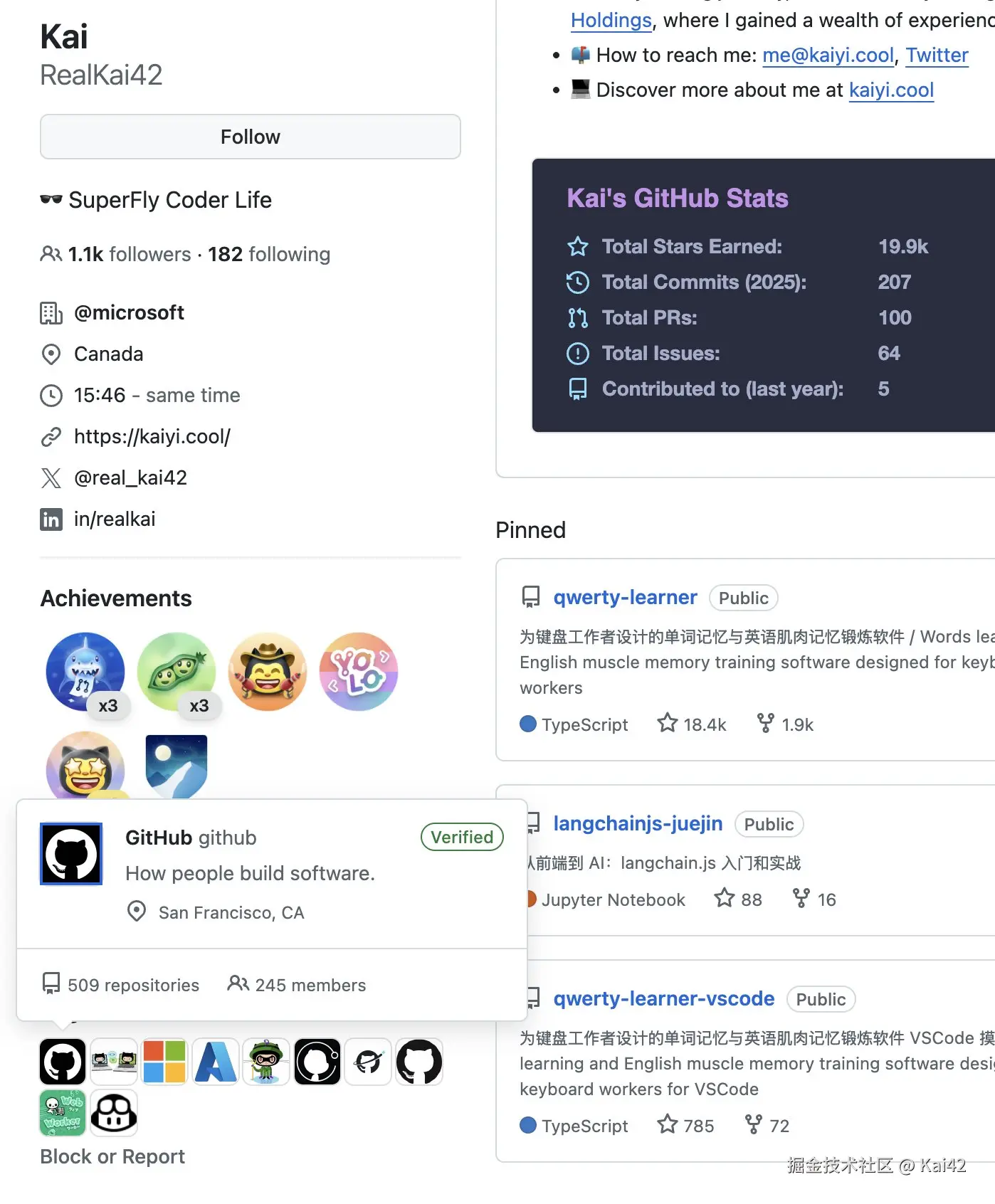Viewport: 995px width, 1204px height.
Task: Open the qwerty-learner pinned repository
Action: coord(625,597)
